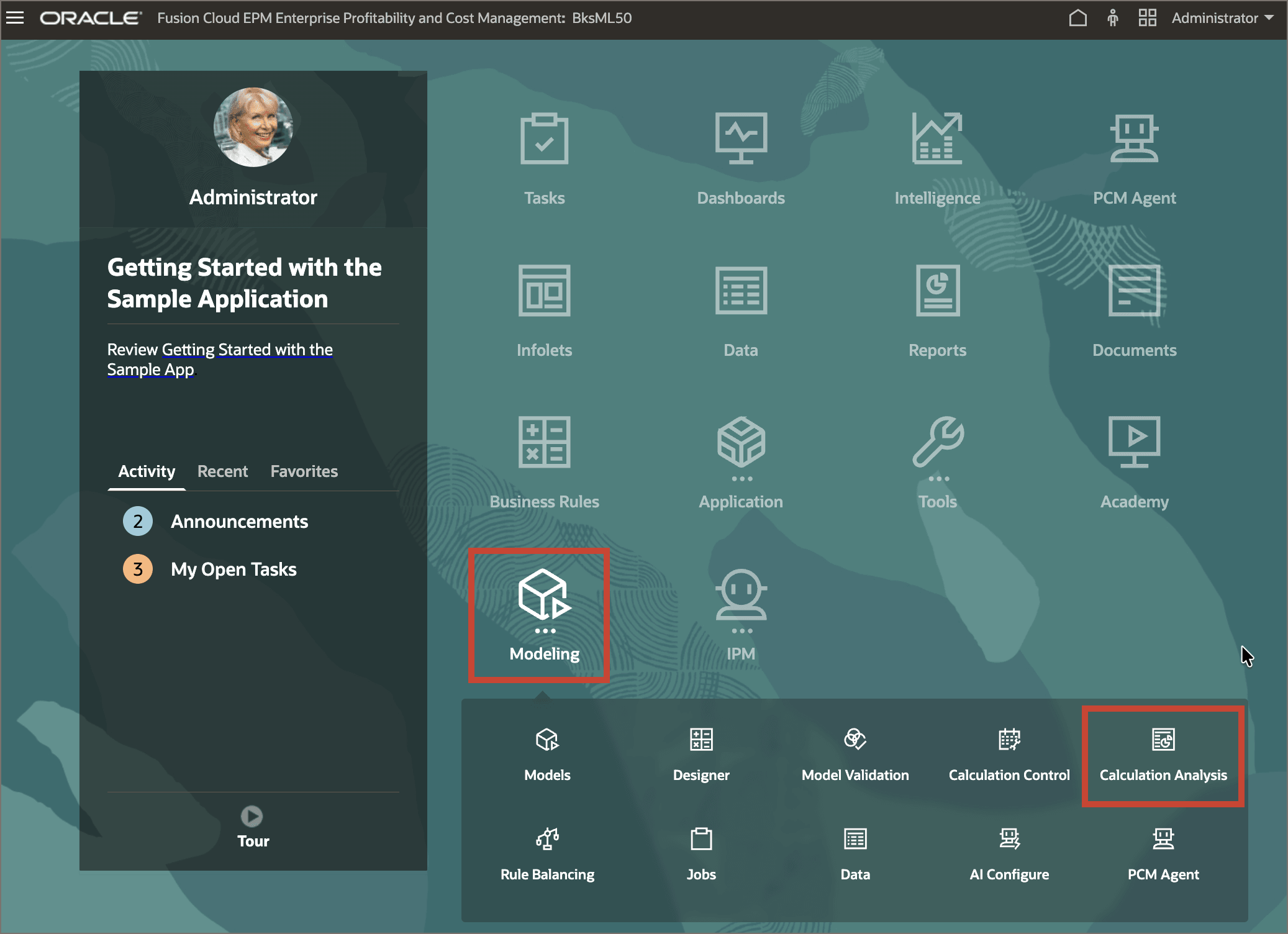Screen dimensions: 1288x934
Task: Switch to the Favorites tab
Action: [304, 471]
